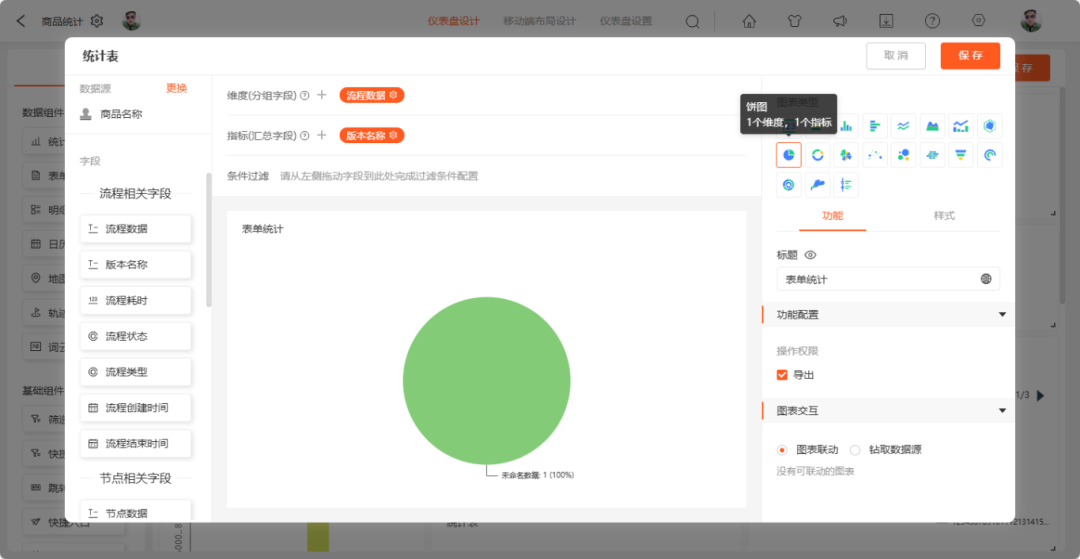Select 版本名称 field in list
The height and width of the screenshot is (559, 1080).
136,264
